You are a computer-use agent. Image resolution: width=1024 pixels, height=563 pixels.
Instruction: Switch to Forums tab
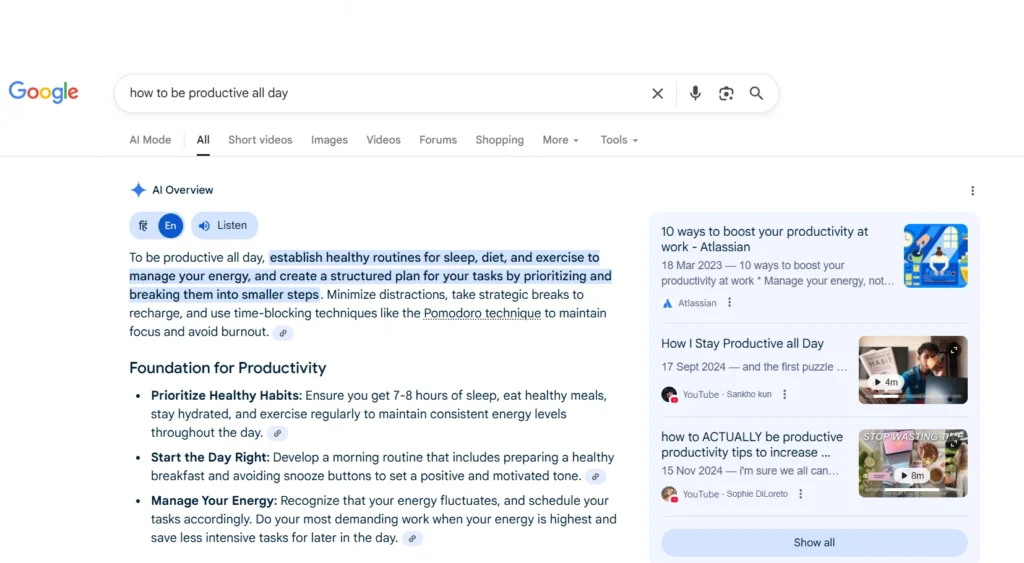438,140
